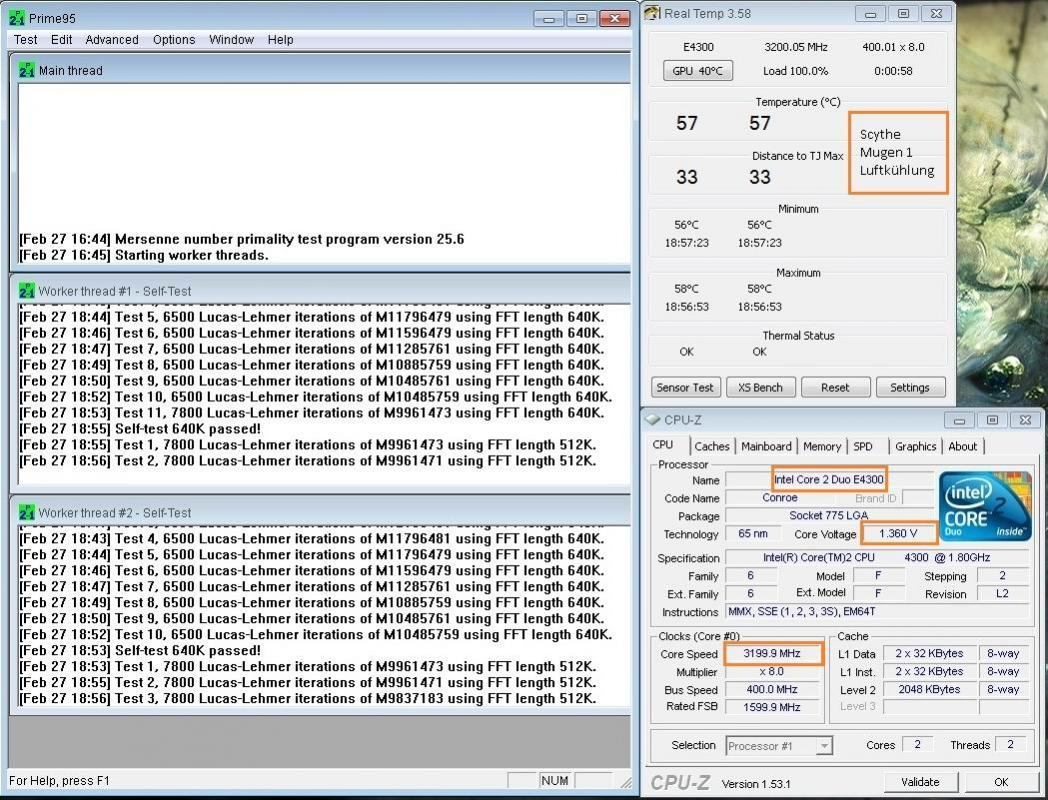Click the Intel Core 2 Duo logo
This screenshot has width=1048, height=800.
[x=985, y=506]
